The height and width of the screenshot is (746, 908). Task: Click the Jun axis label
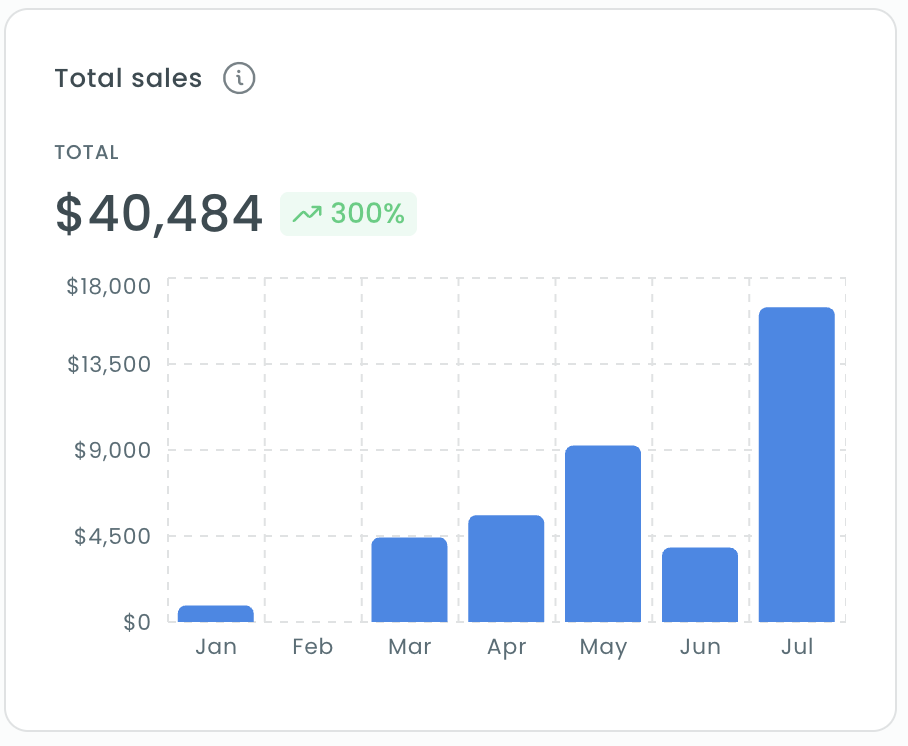[x=700, y=646]
